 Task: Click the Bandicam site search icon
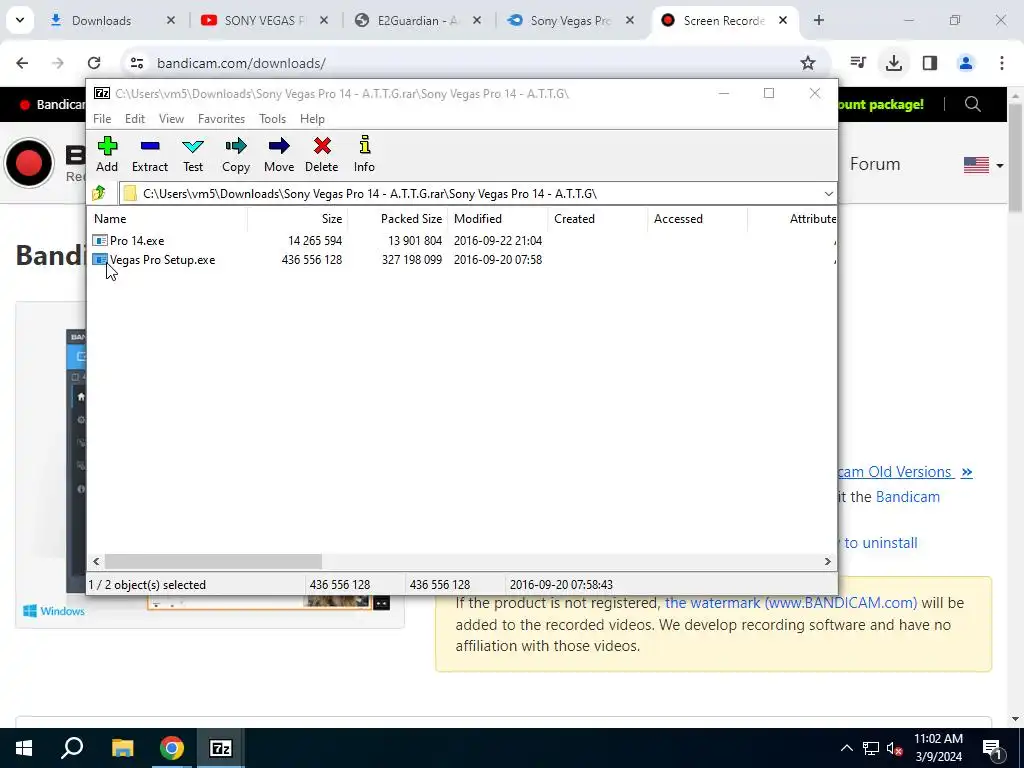pos(972,104)
